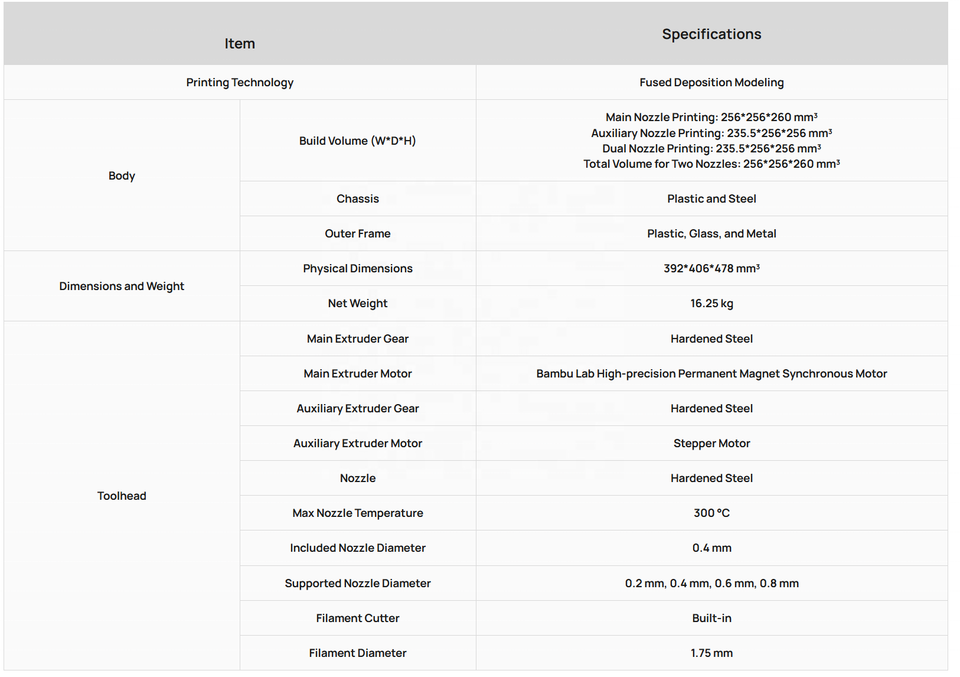Viewport: 960px width, 677px height.
Task: Click the 16.25 kg net weight value
Action: [x=711, y=304]
